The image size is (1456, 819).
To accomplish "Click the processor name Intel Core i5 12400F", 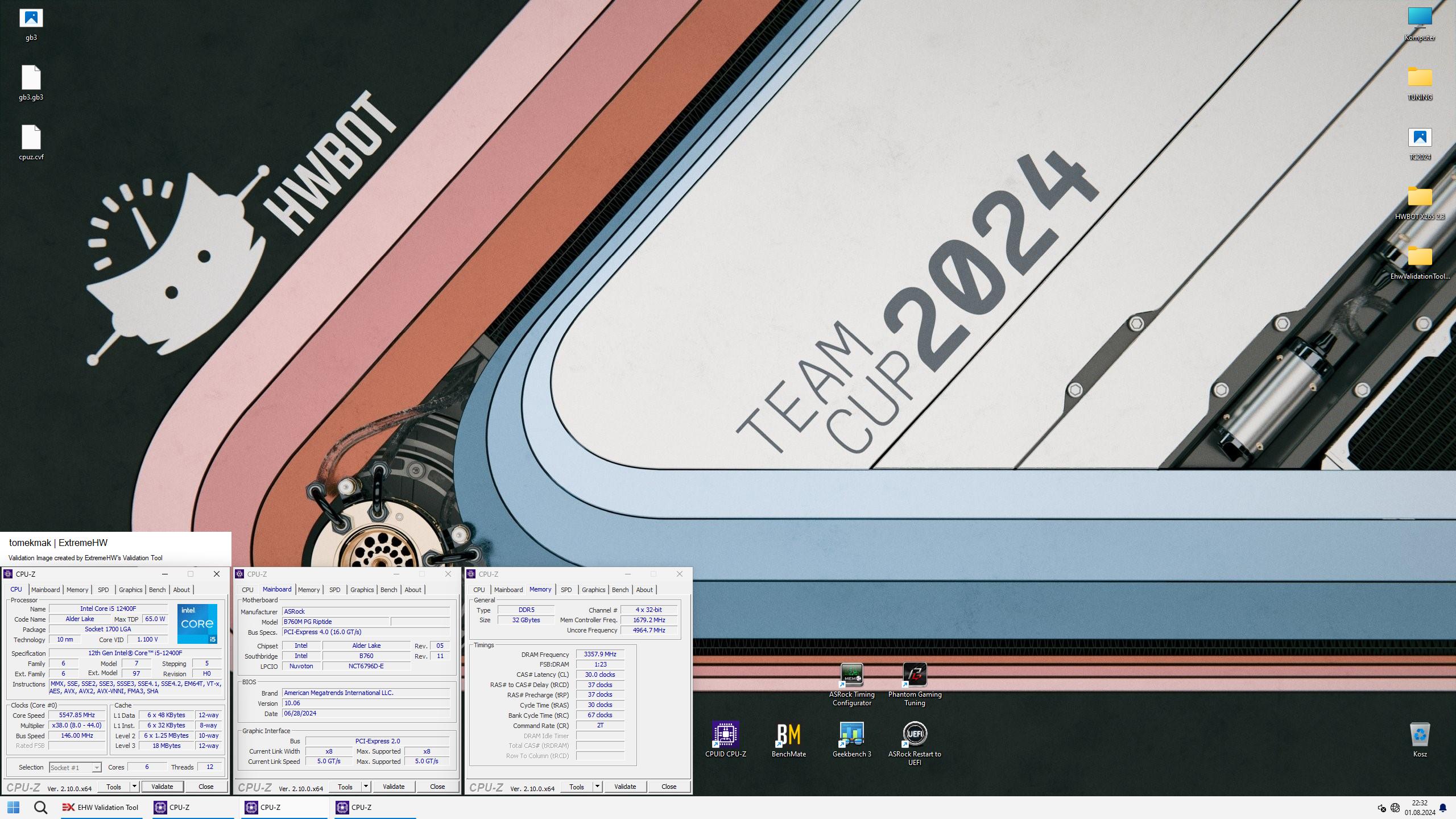I will click(x=108, y=609).
